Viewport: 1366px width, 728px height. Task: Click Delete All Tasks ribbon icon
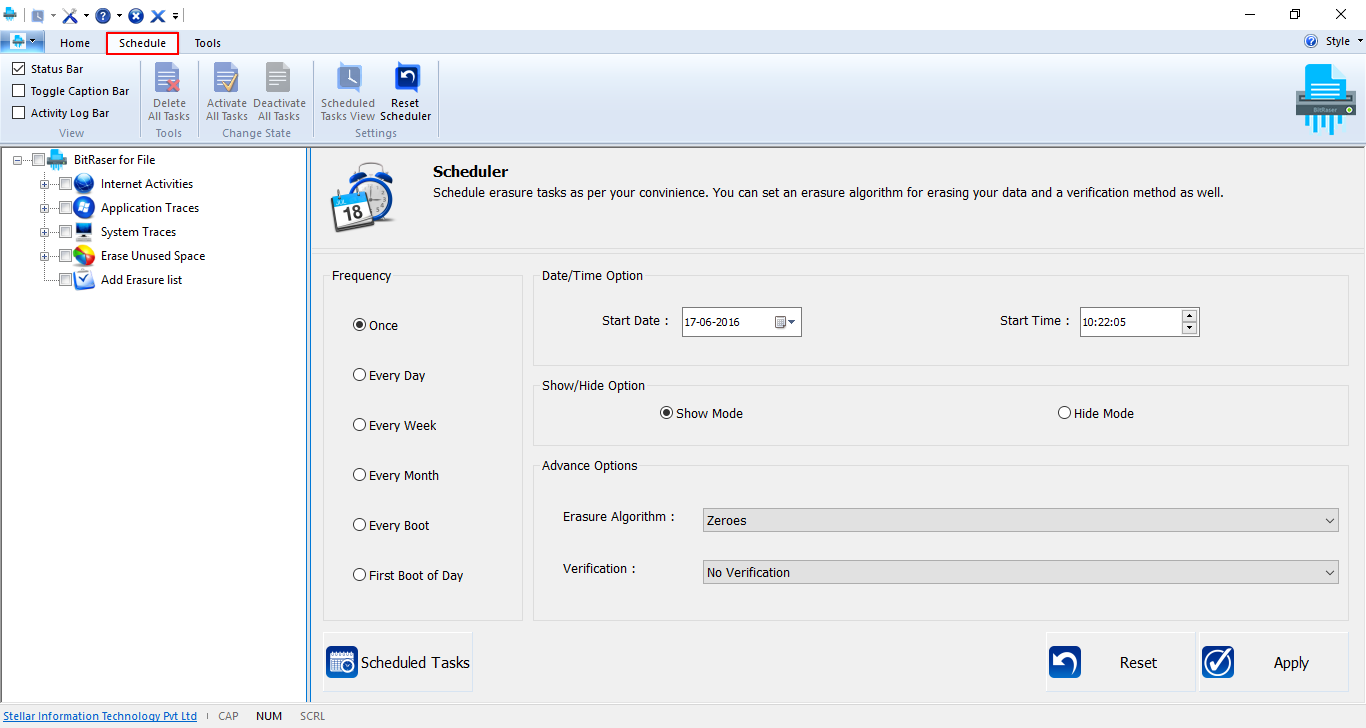pos(169,92)
